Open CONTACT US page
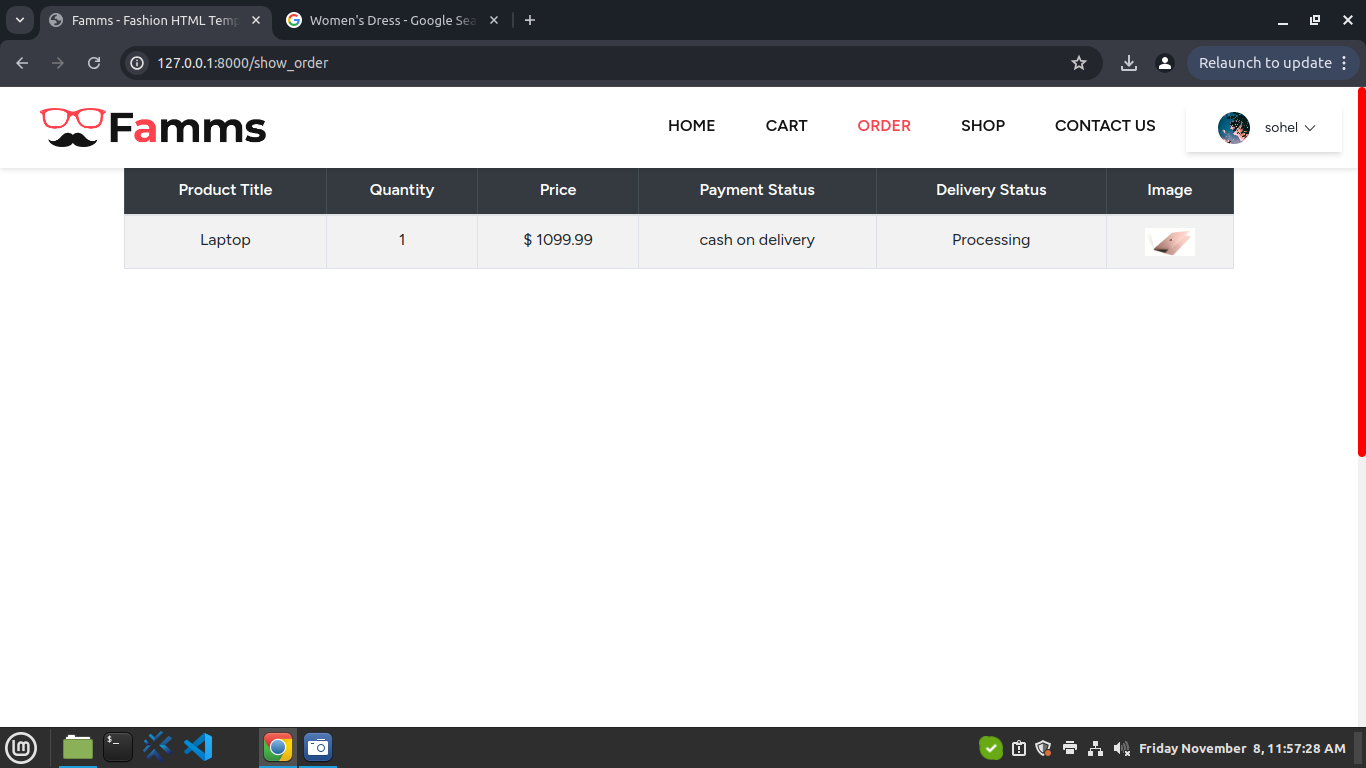 point(1105,126)
